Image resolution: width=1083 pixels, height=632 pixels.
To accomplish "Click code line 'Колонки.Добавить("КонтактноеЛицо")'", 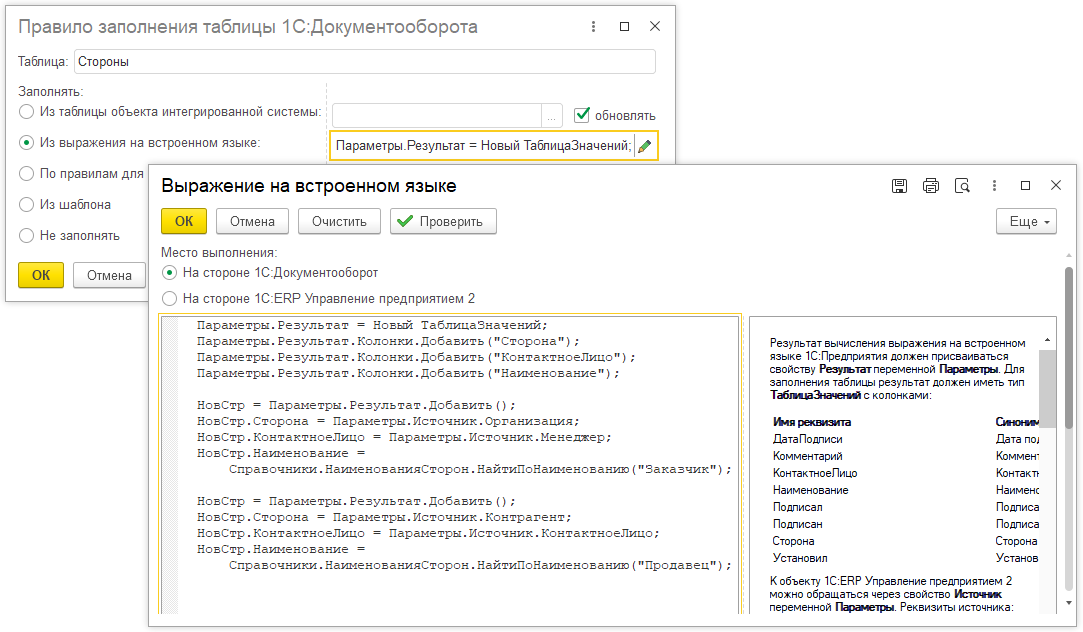I will [x=416, y=357].
